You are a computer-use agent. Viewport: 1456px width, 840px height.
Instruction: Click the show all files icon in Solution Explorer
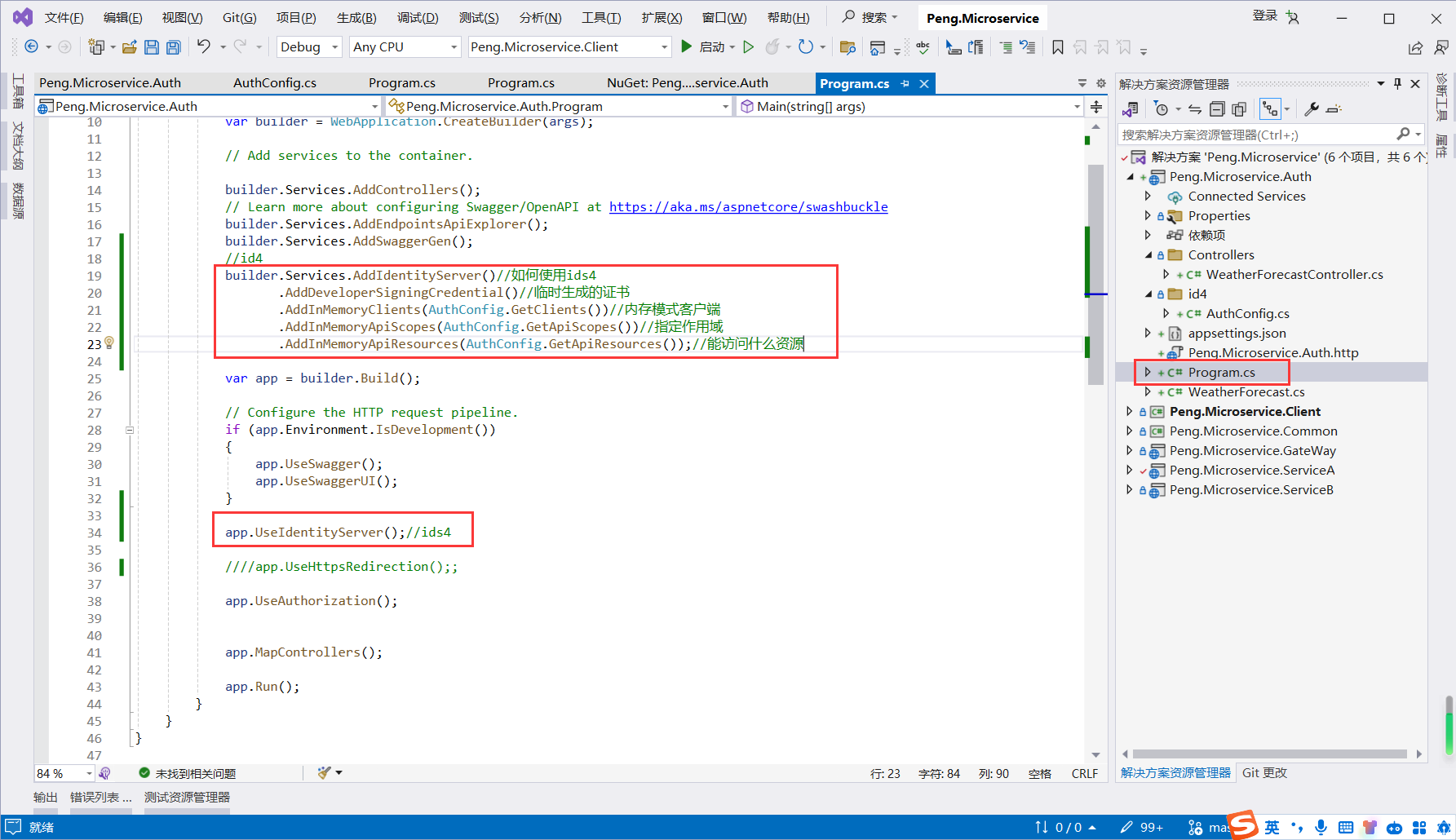click(1239, 109)
